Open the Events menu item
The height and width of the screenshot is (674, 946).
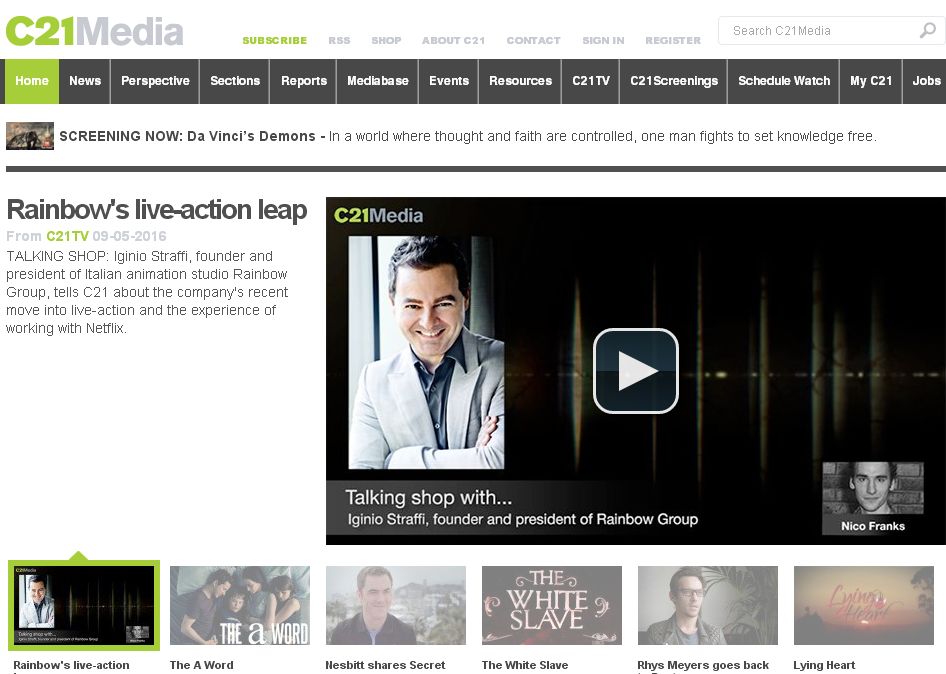(x=449, y=81)
